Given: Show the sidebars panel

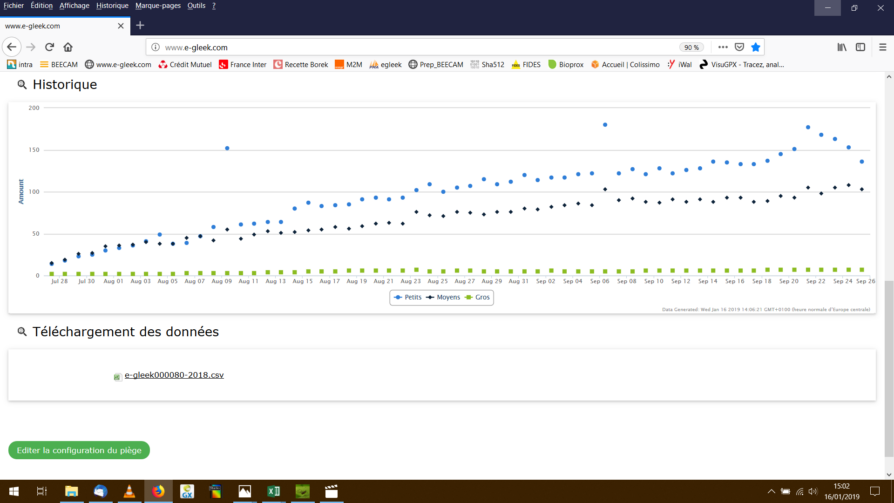Looking at the screenshot, I should tap(860, 47).
